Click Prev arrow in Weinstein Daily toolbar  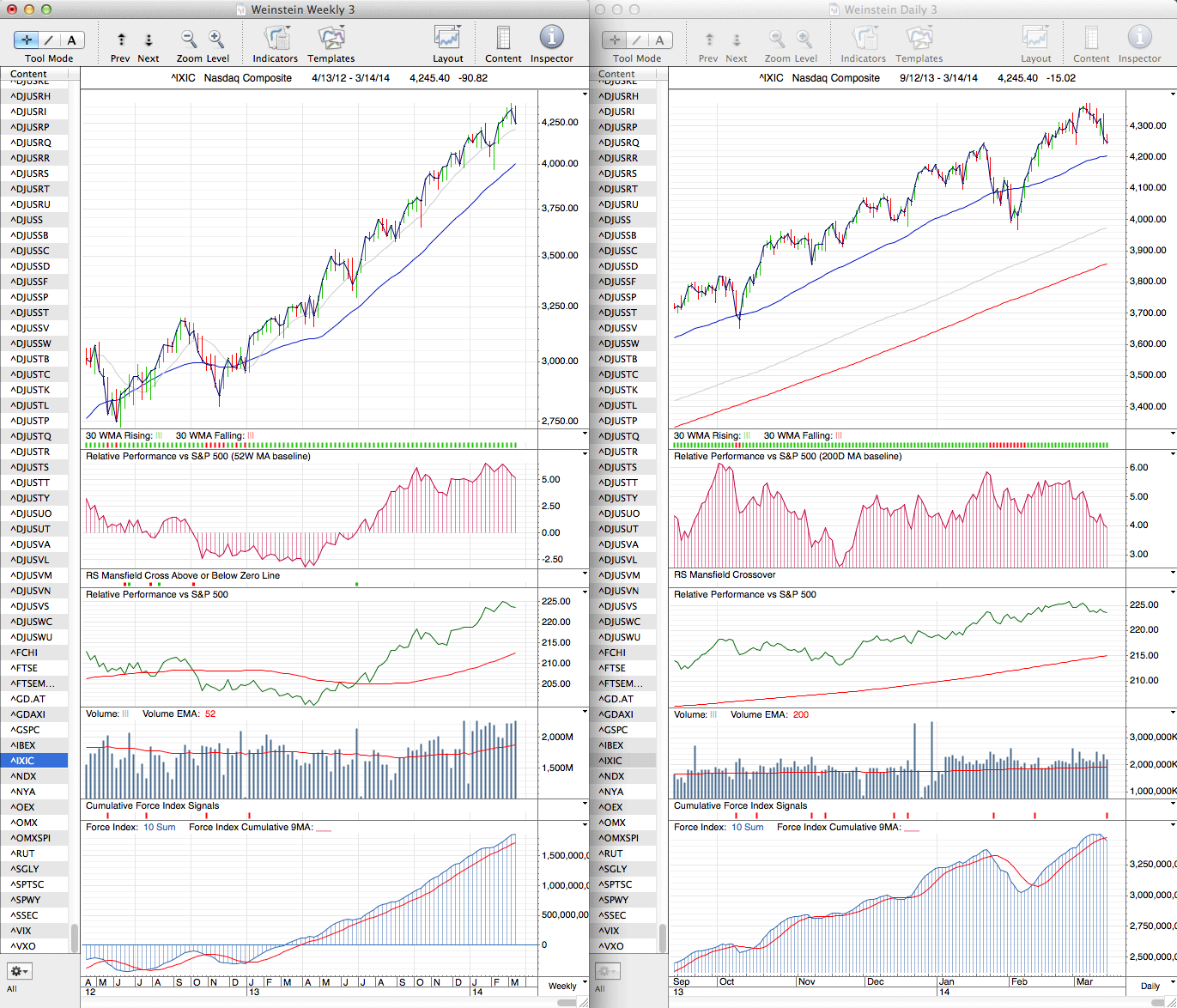tap(709, 39)
